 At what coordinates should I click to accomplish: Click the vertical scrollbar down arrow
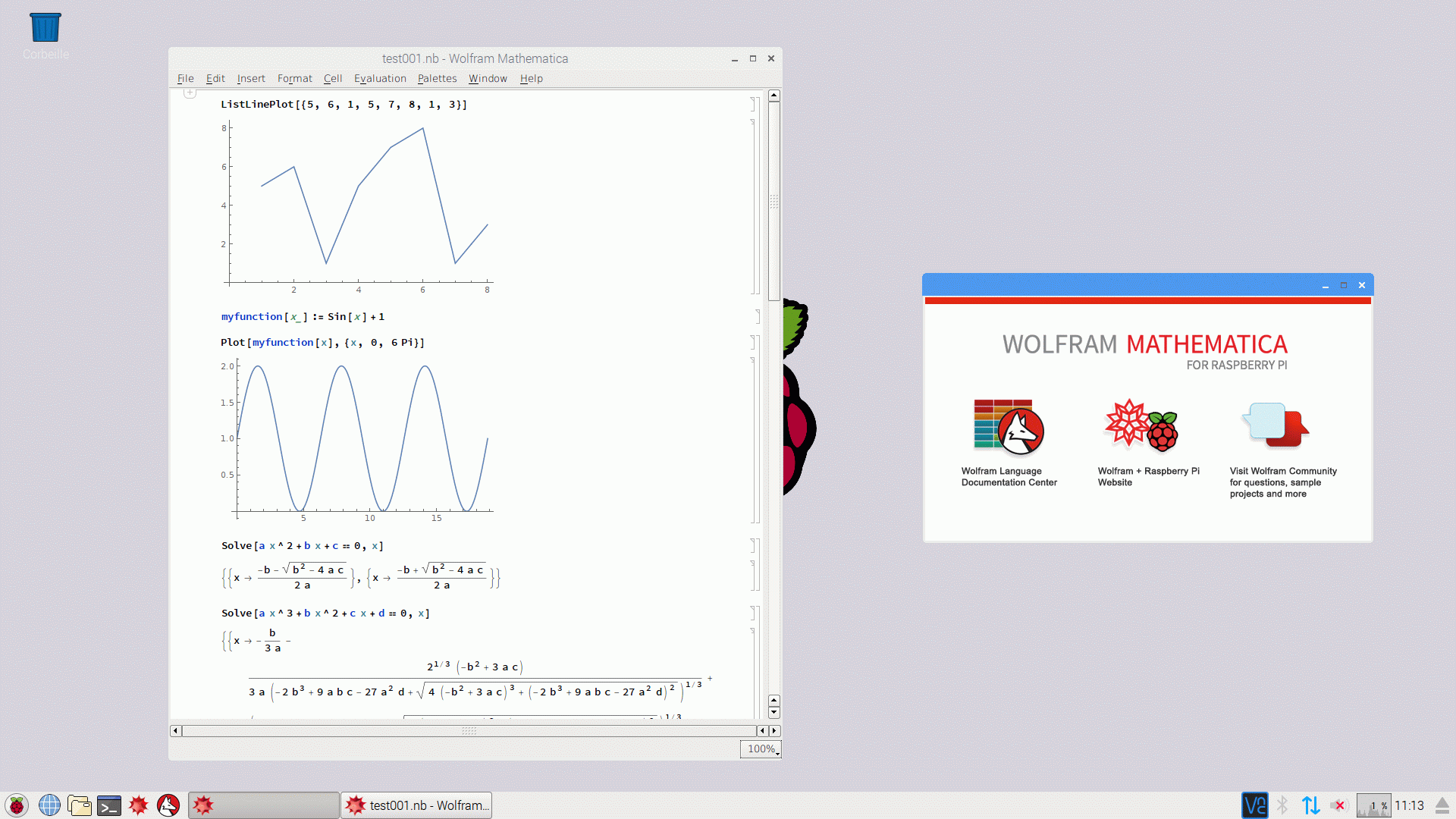(x=773, y=713)
